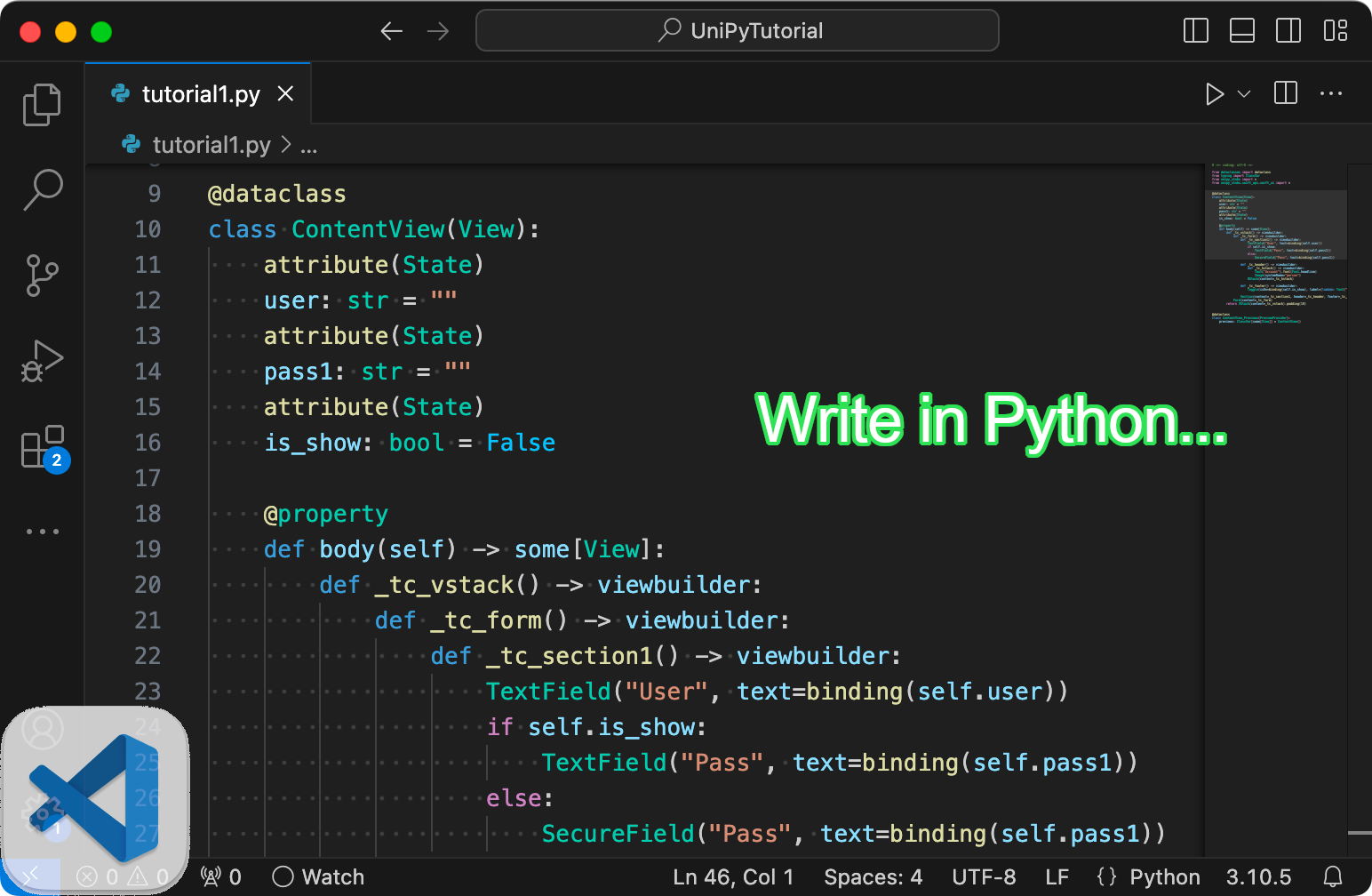
Task: Open the Search view
Action: pos(42,189)
